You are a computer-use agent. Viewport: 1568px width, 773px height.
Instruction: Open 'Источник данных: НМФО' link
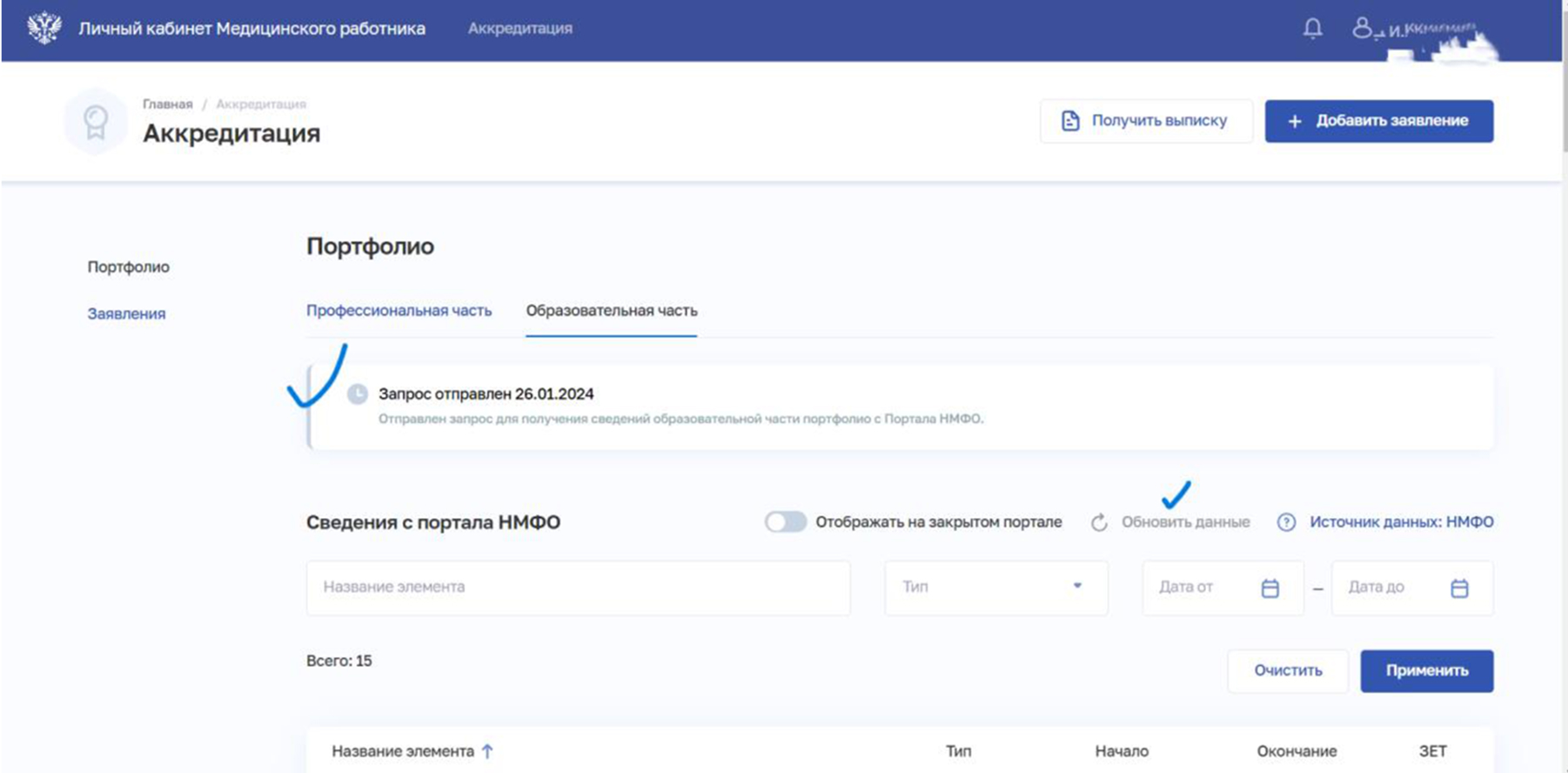point(1401,522)
